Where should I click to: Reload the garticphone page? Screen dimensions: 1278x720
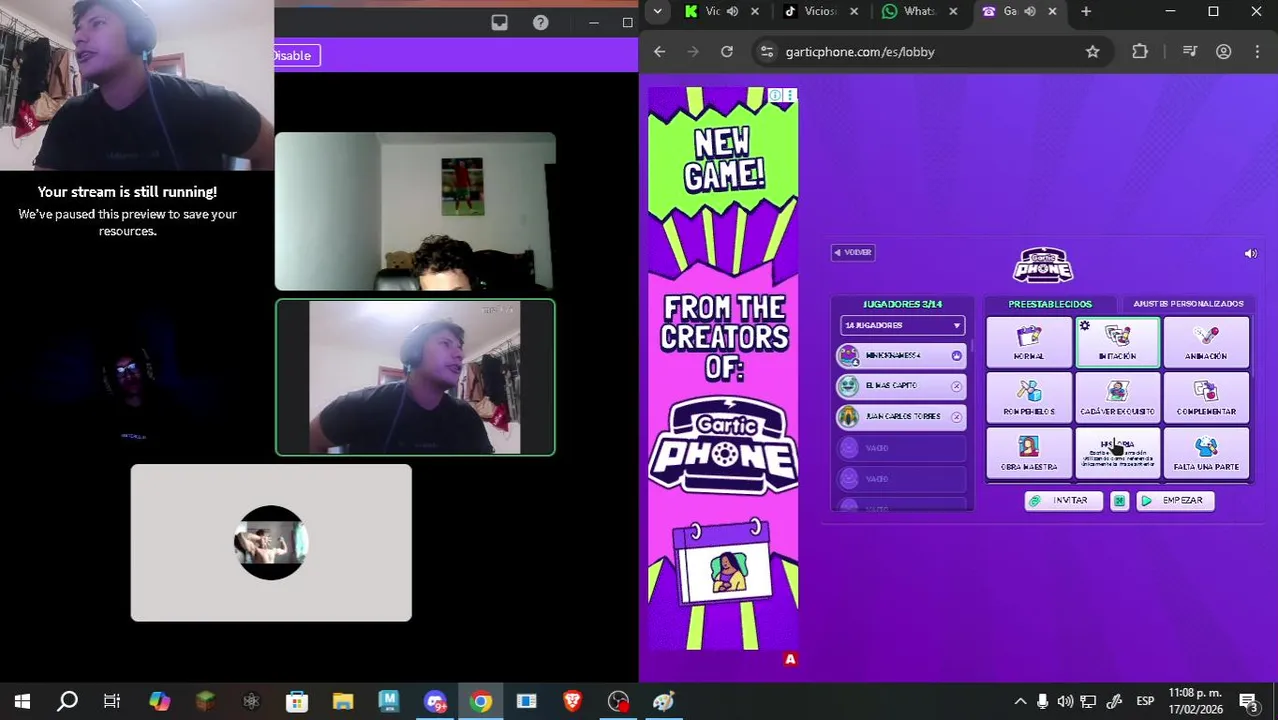(x=727, y=52)
